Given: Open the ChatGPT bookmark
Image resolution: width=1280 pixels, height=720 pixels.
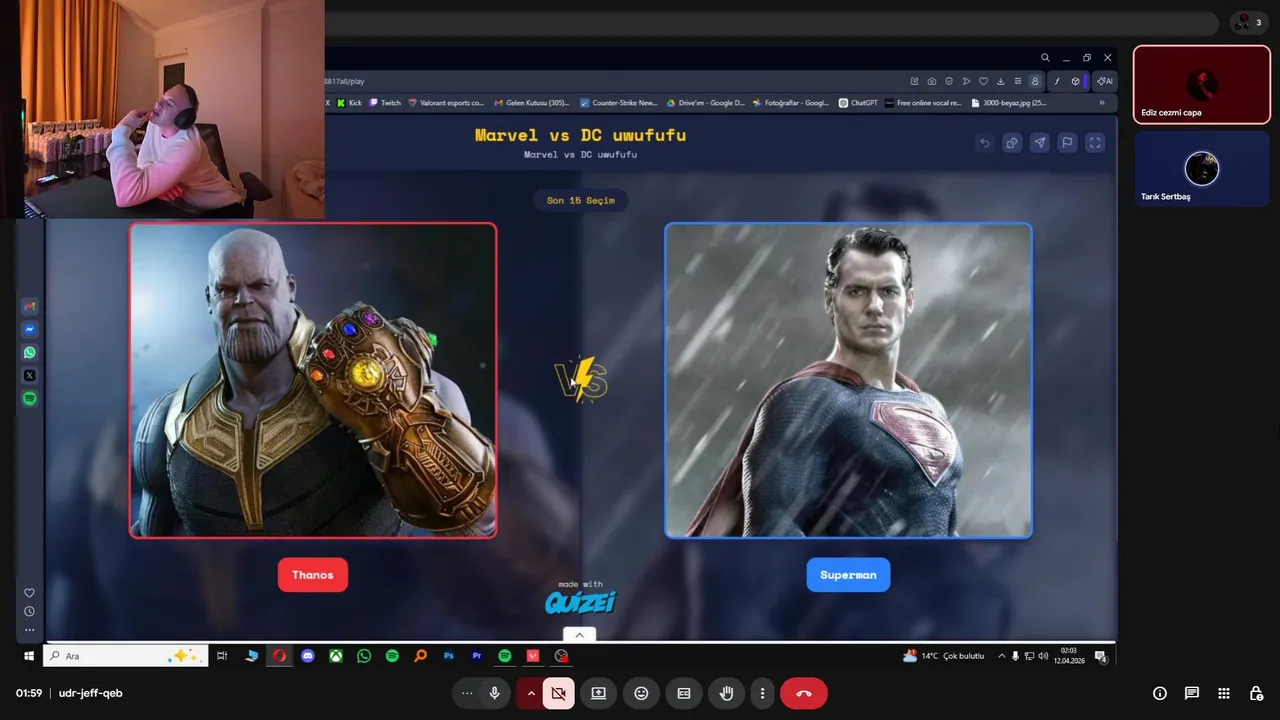Looking at the screenshot, I should click(858, 102).
